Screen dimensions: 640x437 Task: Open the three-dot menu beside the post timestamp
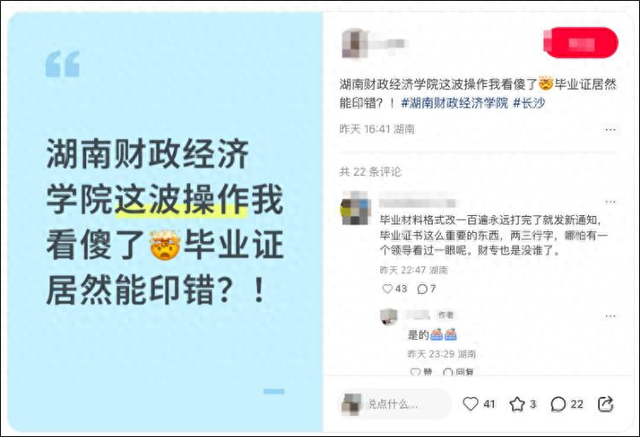[x=610, y=130]
